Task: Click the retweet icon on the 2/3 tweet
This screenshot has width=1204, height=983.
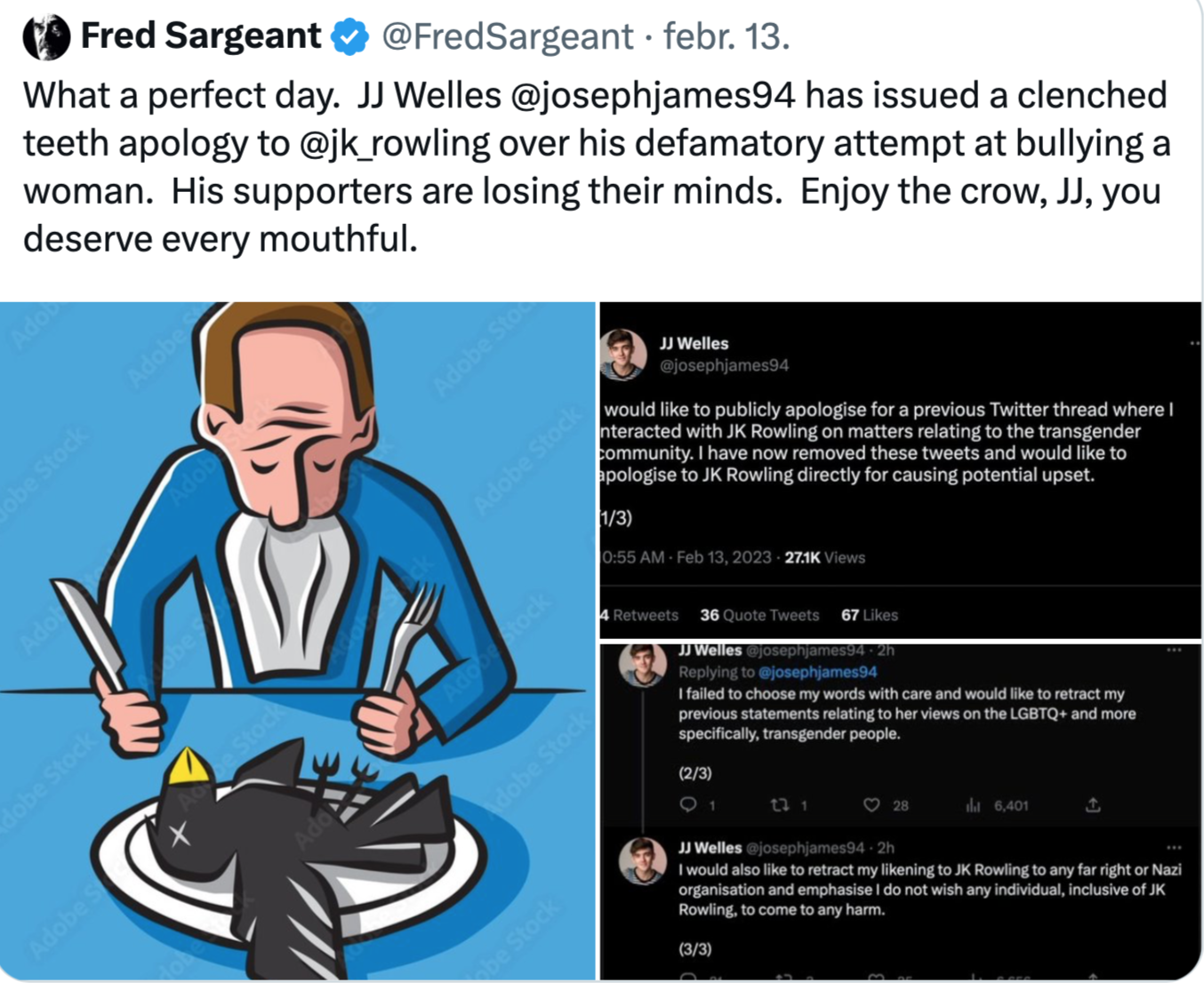Action: coord(780,804)
